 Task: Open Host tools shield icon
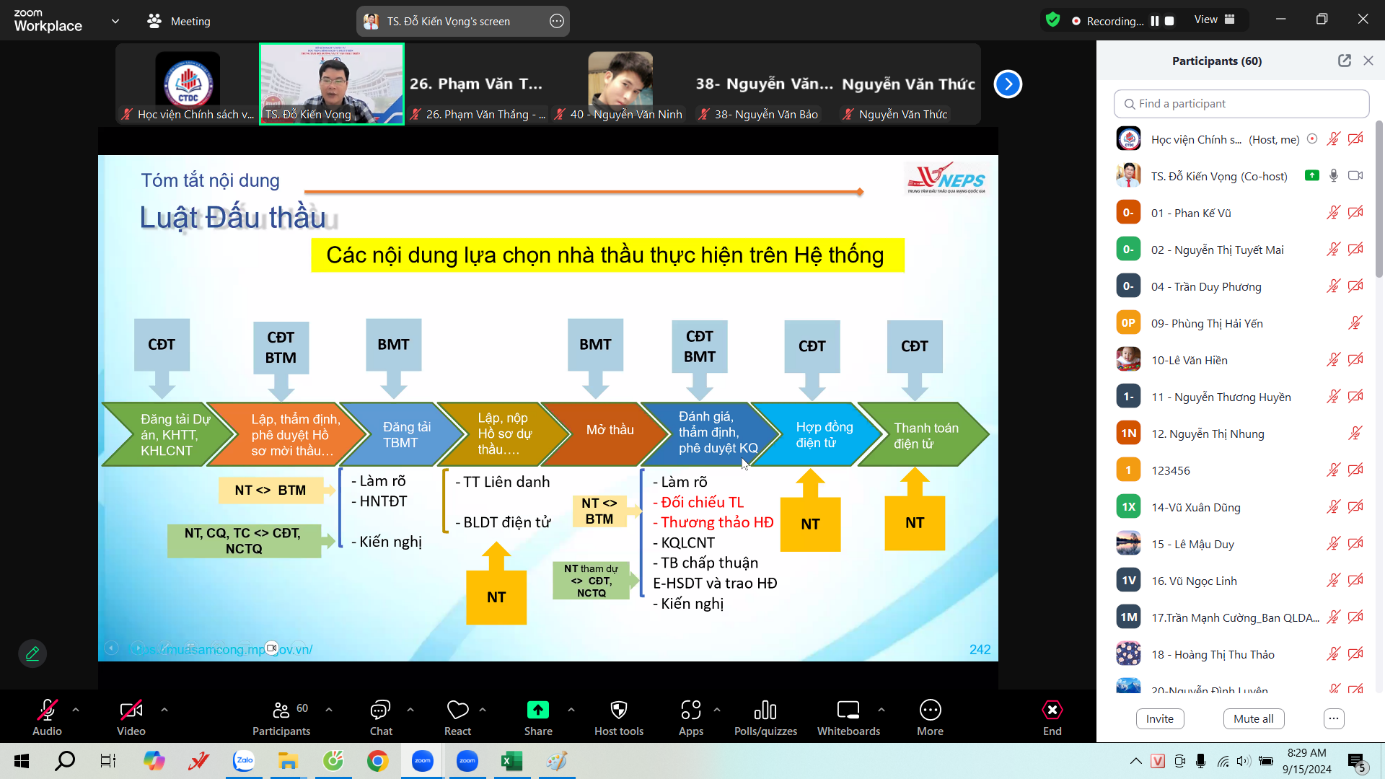618,711
